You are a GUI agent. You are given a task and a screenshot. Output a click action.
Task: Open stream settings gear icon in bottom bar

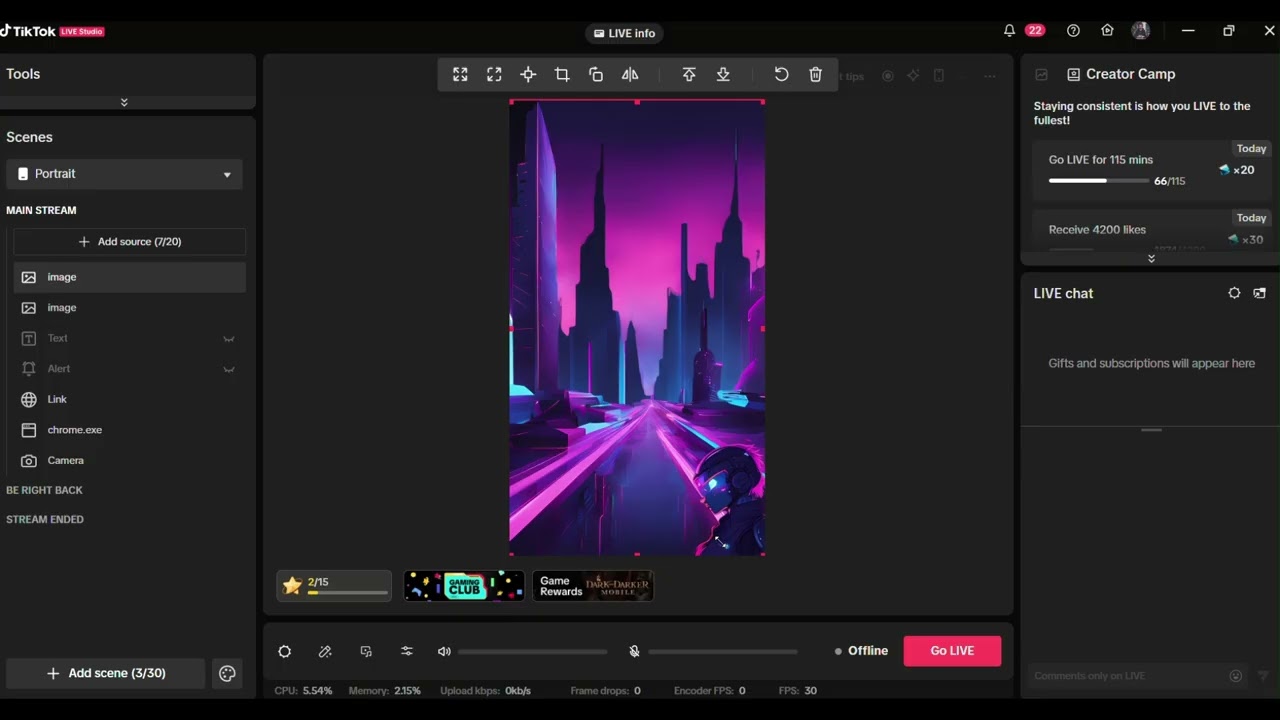285,651
